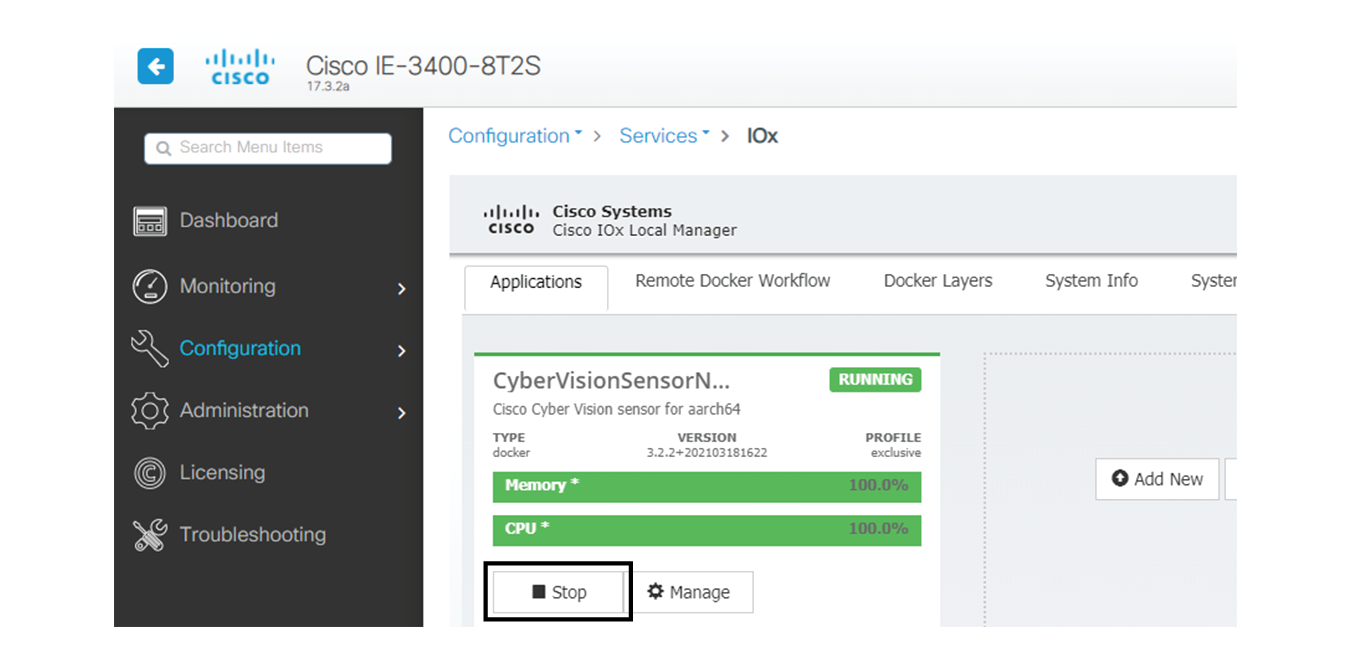Stop the CyberVisionSensor application
The image size is (1353, 654).
(x=557, y=592)
